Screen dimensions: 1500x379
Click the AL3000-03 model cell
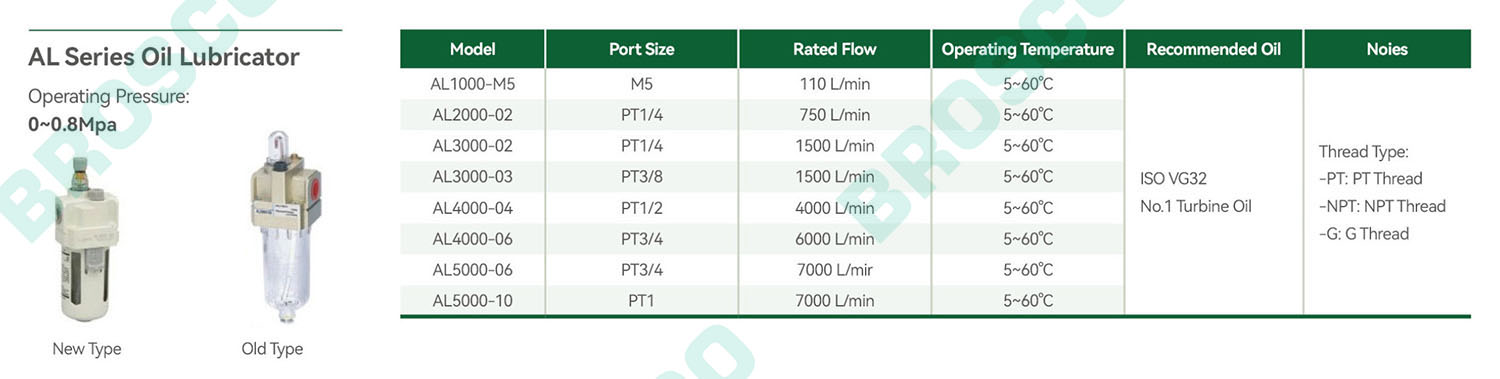(473, 177)
